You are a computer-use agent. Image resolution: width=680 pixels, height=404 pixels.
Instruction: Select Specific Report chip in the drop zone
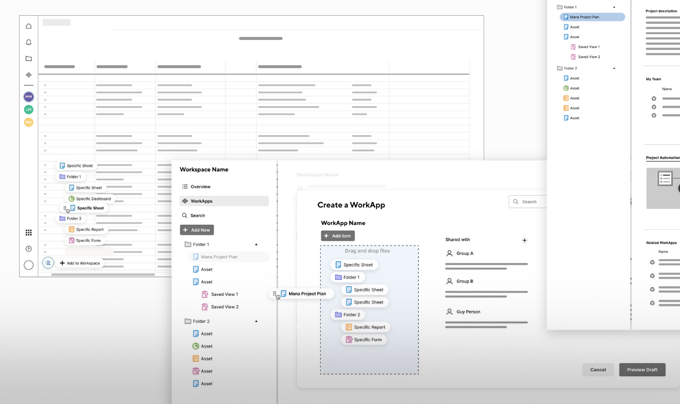[x=366, y=327]
